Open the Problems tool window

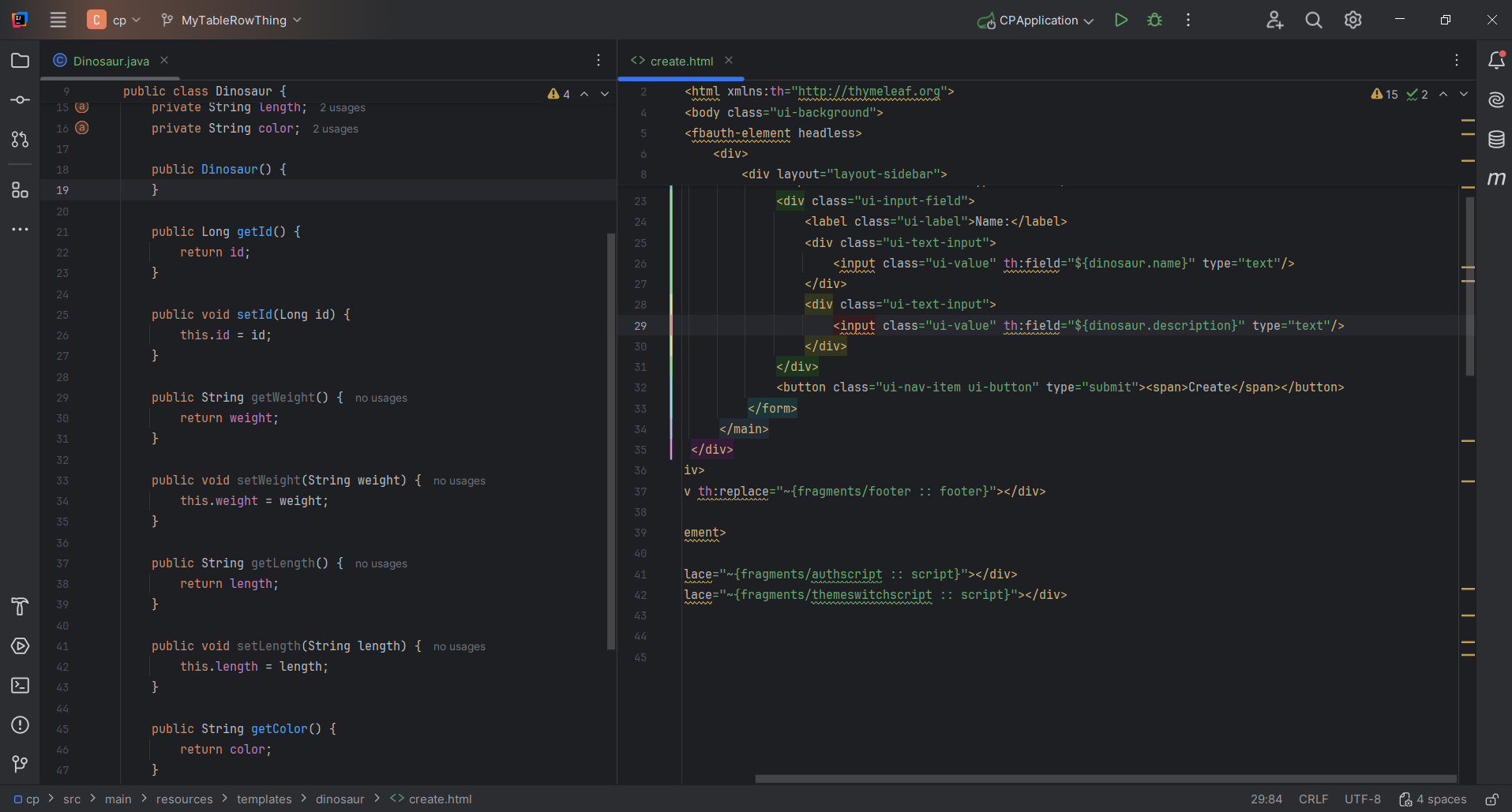tap(20, 725)
